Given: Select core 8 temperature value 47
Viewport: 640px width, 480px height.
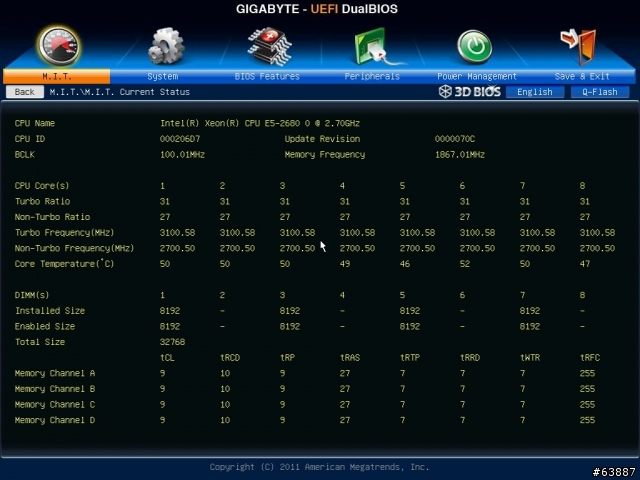Looking at the screenshot, I should tap(585, 264).
